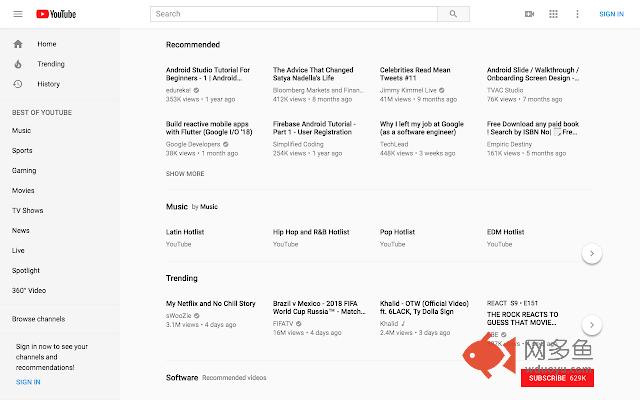The image size is (640, 400).
Task: Click the Trending flame icon in sidebar
Action: pyautogui.click(x=18, y=64)
